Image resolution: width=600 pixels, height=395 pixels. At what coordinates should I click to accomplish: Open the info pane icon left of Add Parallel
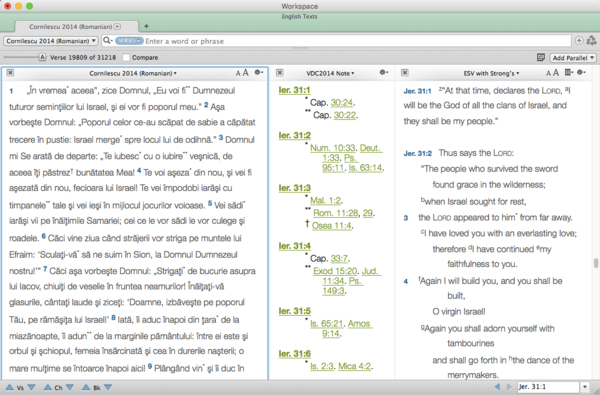point(541,57)
